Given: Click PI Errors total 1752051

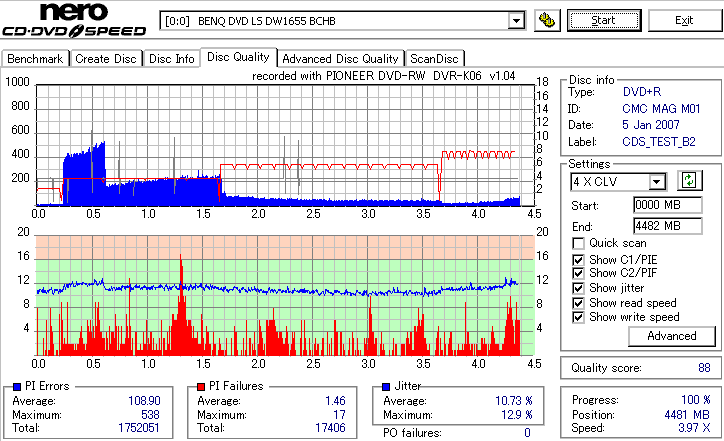Looking at the screenshot, I should click(139, 428).
